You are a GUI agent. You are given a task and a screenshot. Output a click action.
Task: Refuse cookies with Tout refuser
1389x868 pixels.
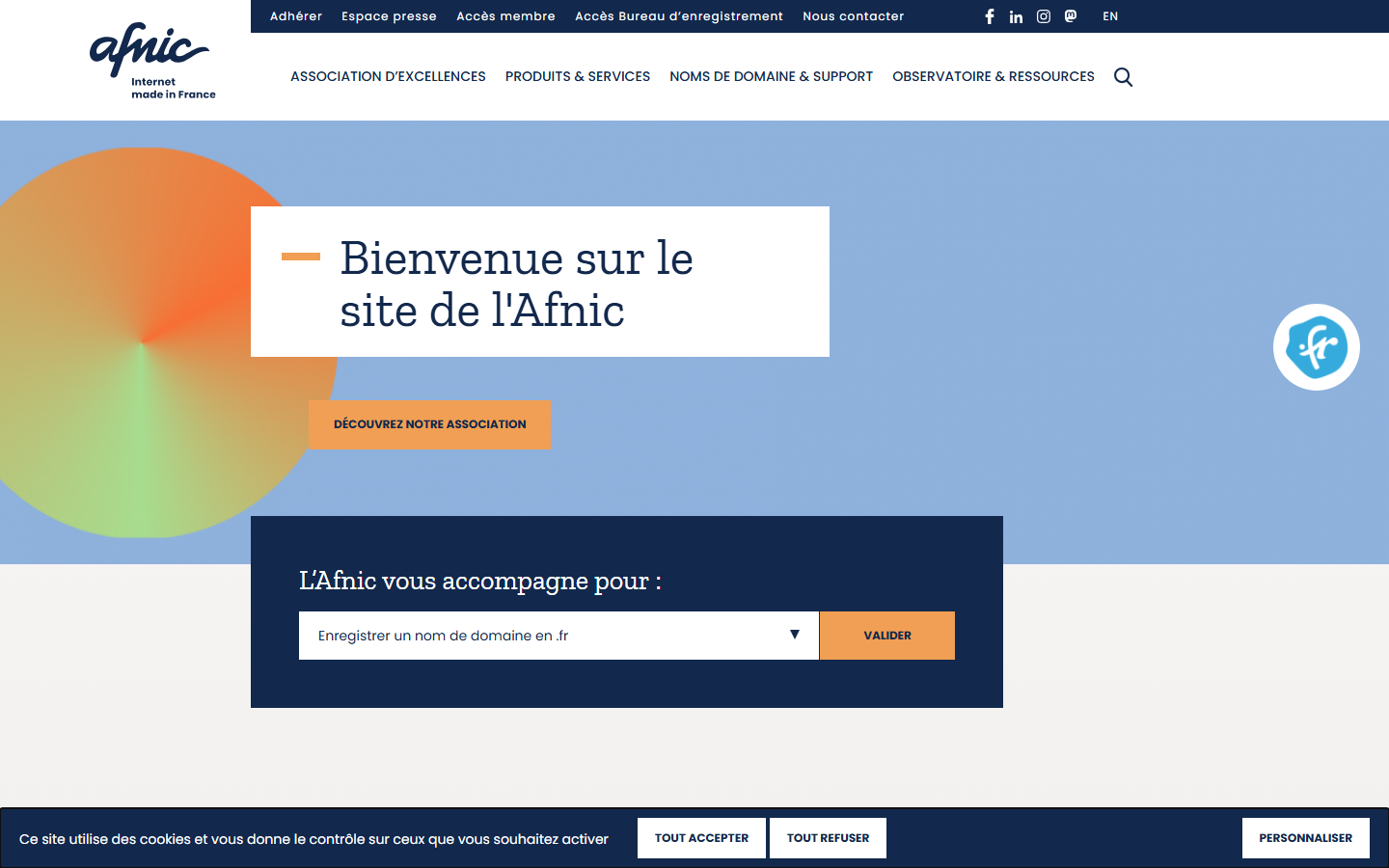click(828, 838)
